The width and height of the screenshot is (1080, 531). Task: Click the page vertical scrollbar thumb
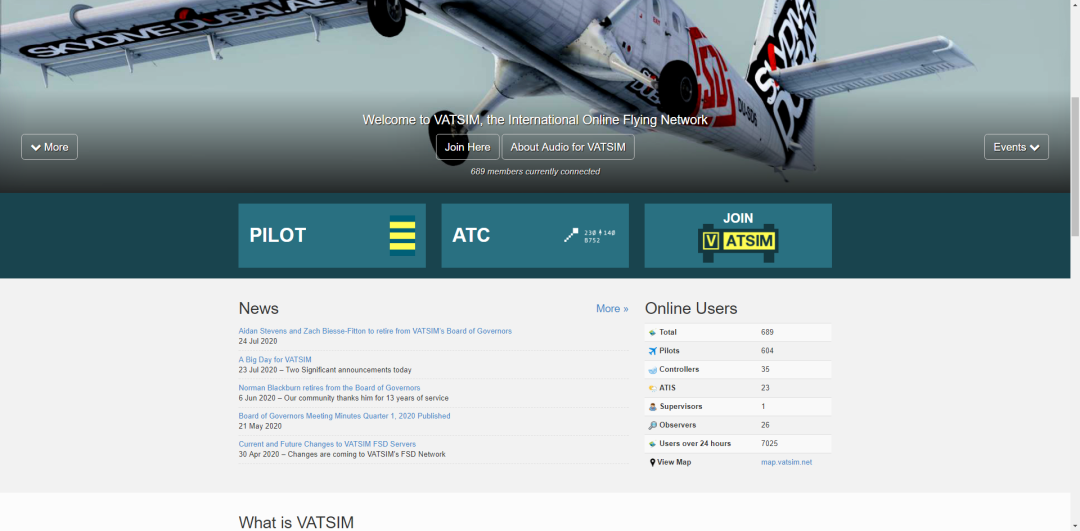click(1075, 167)
